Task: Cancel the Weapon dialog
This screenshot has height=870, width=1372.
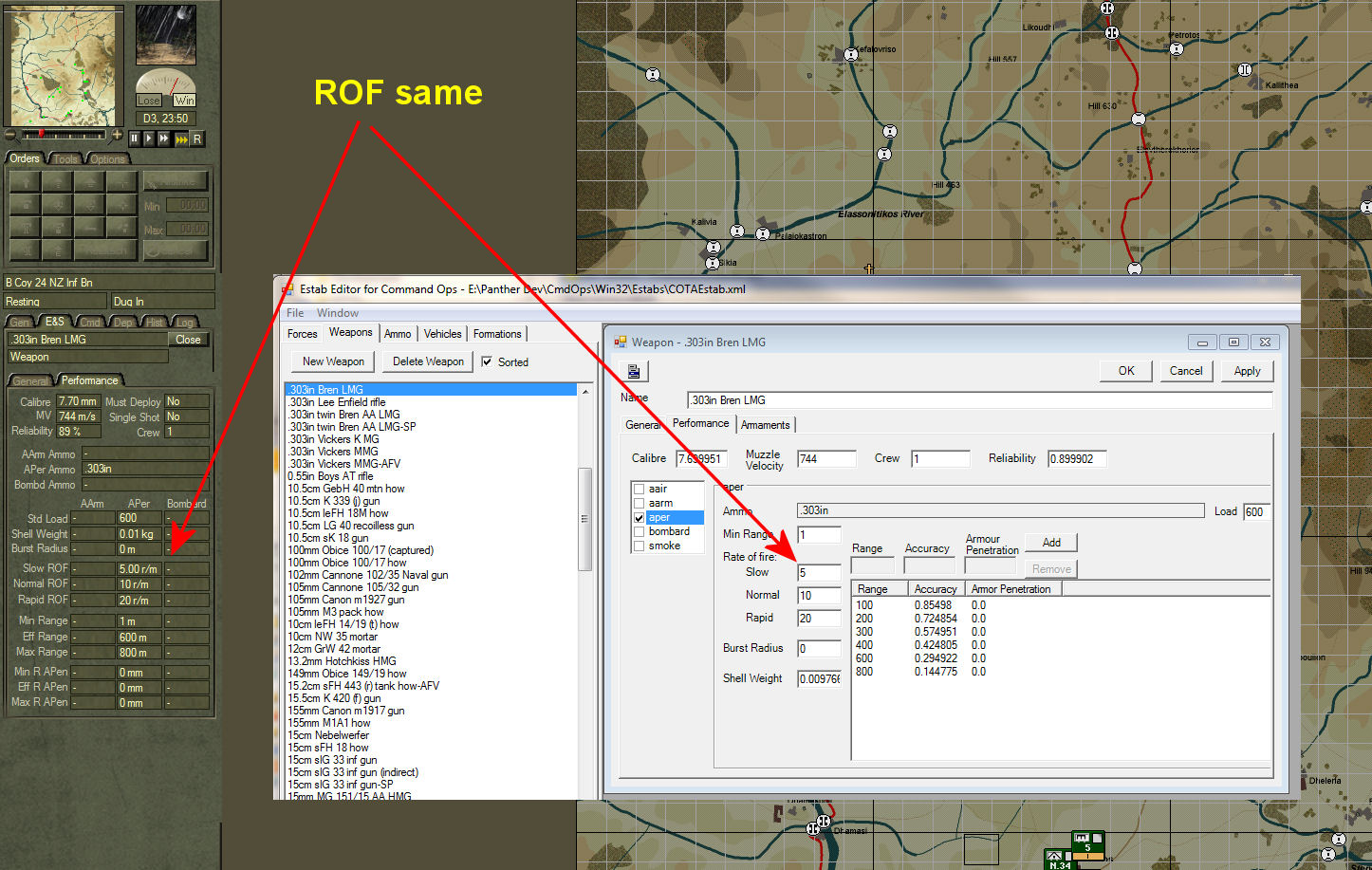Action: 1186,371
